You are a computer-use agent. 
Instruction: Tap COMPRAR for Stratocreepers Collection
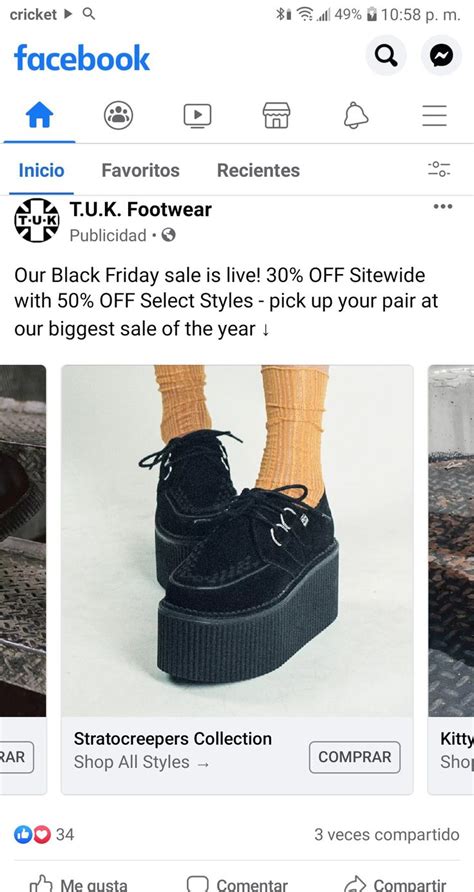pos(355,757)
